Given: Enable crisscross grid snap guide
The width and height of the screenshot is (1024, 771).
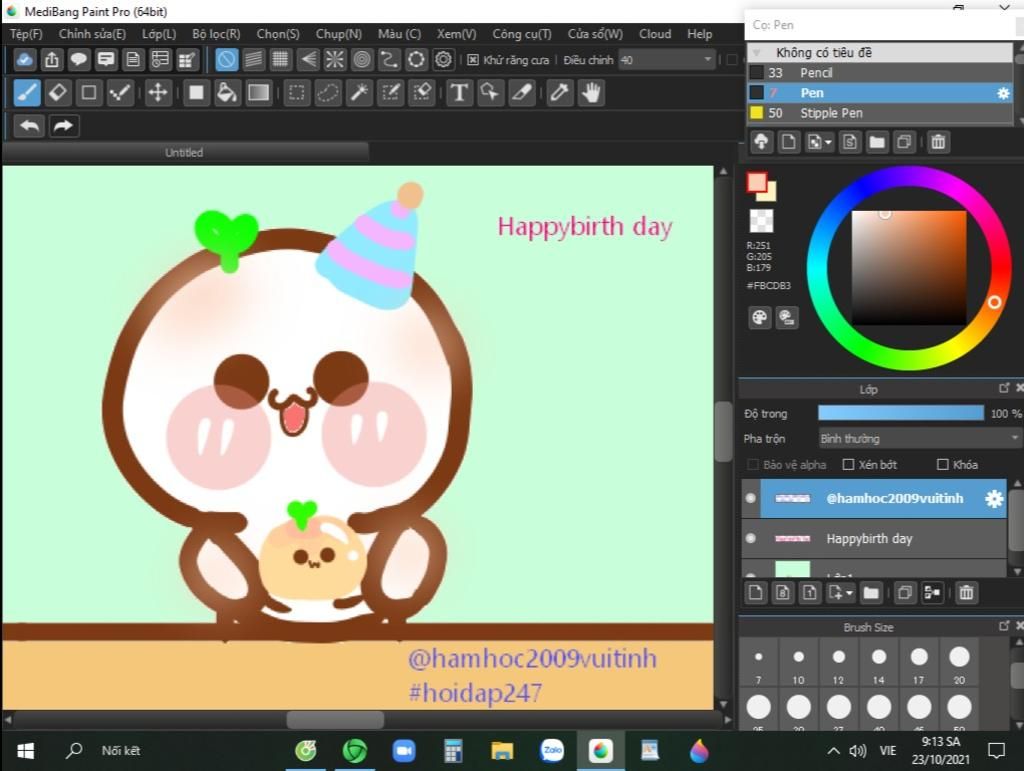Looking at the screenshot, I should point(280,60).
